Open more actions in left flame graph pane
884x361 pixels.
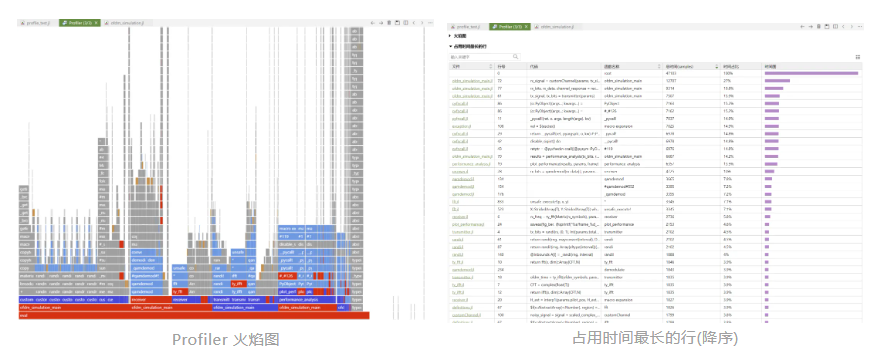431,23
